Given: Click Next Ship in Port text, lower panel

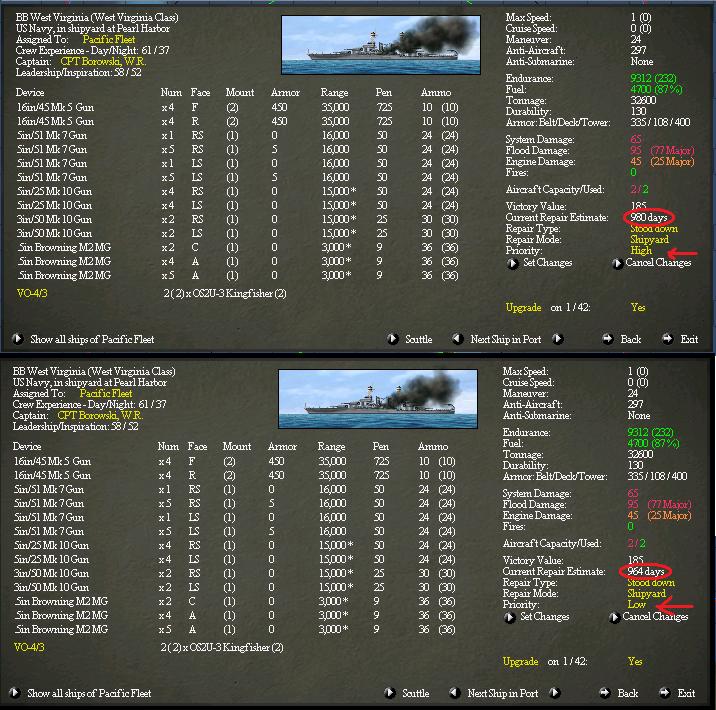Looking at the screenshot, I should click(x=503, y=693).
